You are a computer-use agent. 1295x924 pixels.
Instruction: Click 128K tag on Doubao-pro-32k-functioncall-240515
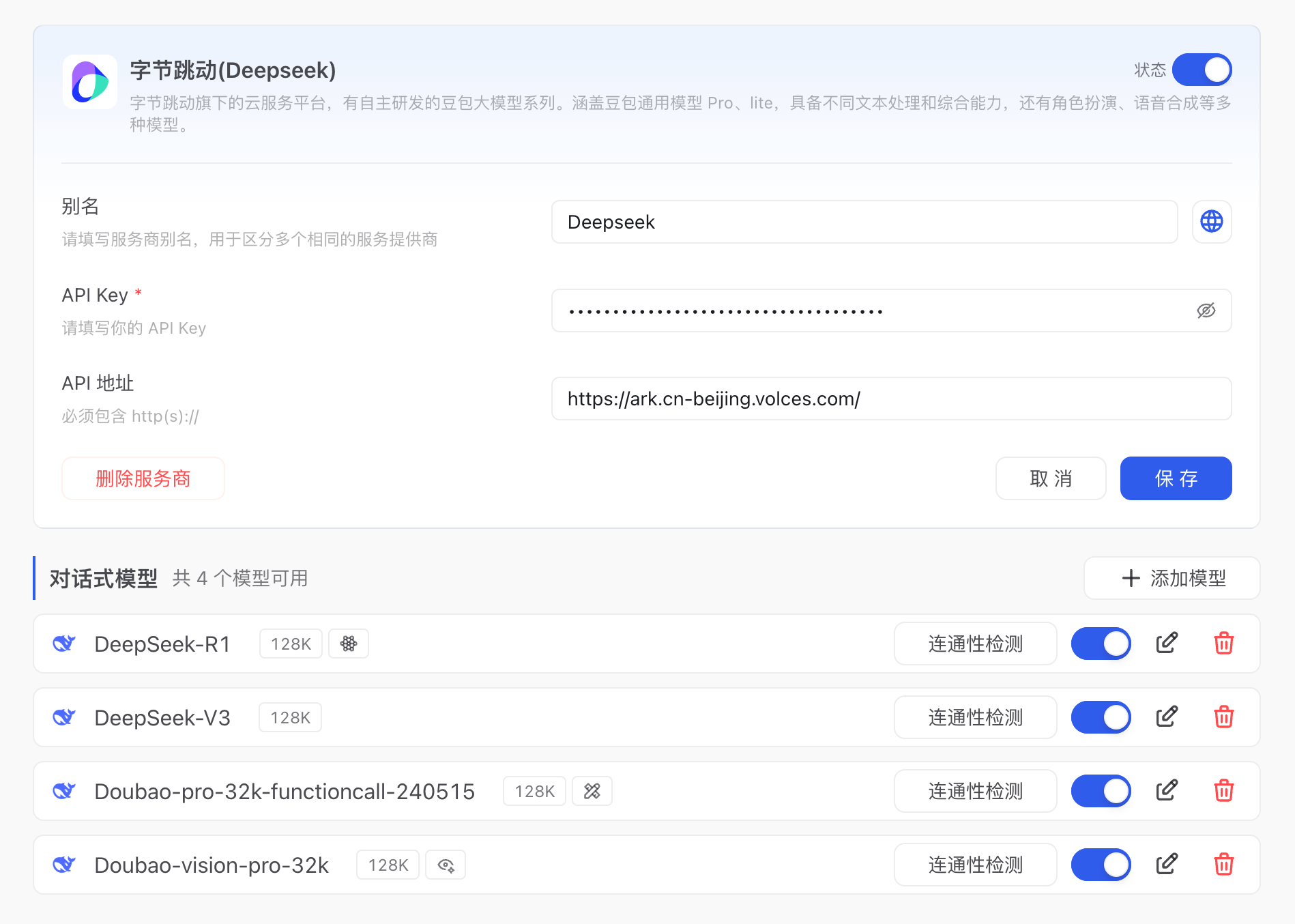point(535,791)
